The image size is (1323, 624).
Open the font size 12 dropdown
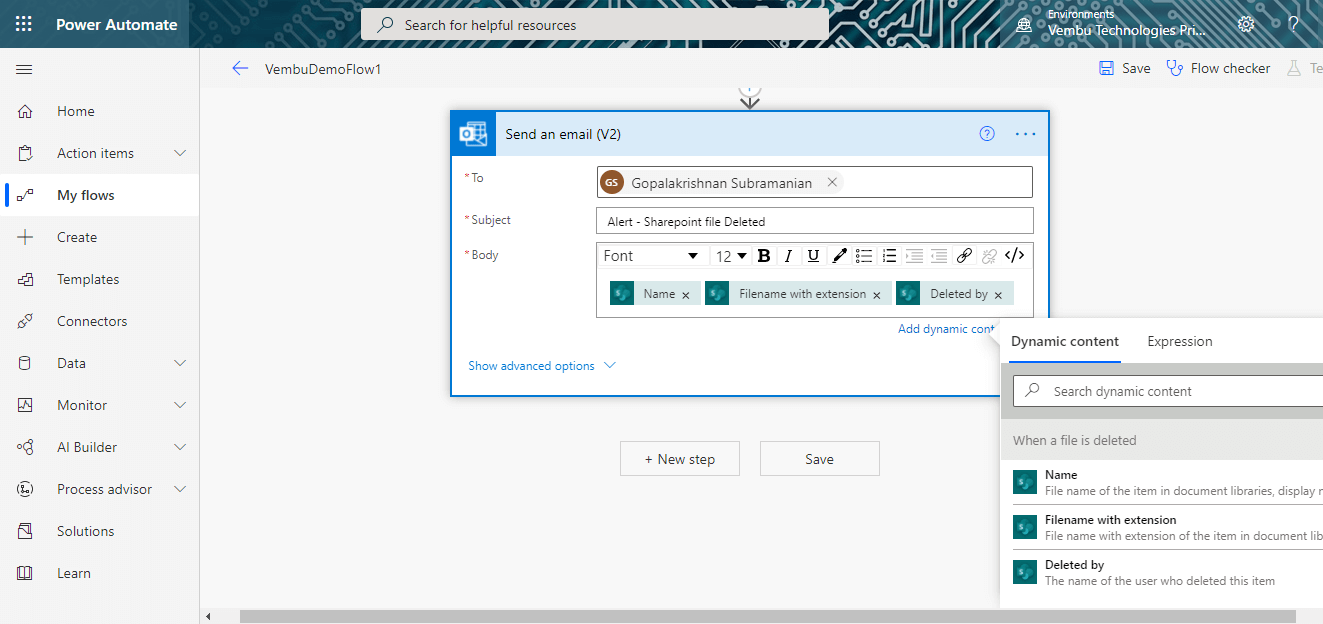coord(731,256)
